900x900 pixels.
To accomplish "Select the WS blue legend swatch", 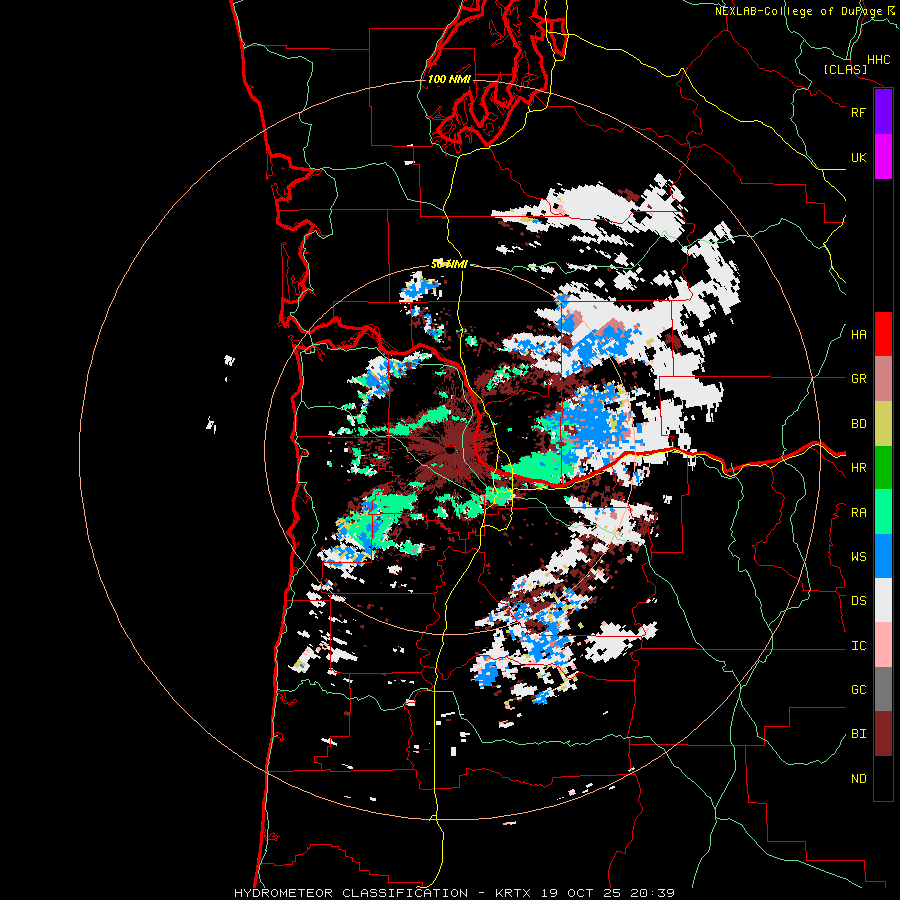I will coord(883,556).
